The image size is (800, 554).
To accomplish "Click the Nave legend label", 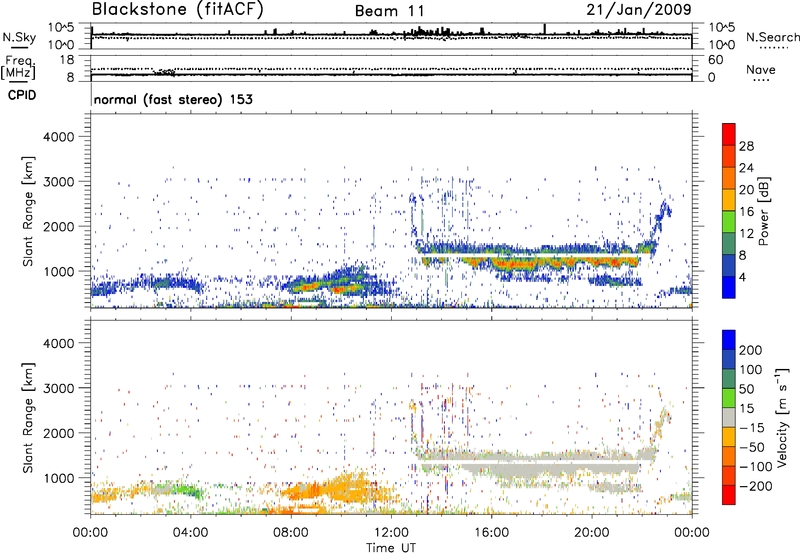I will pos(760,69).
